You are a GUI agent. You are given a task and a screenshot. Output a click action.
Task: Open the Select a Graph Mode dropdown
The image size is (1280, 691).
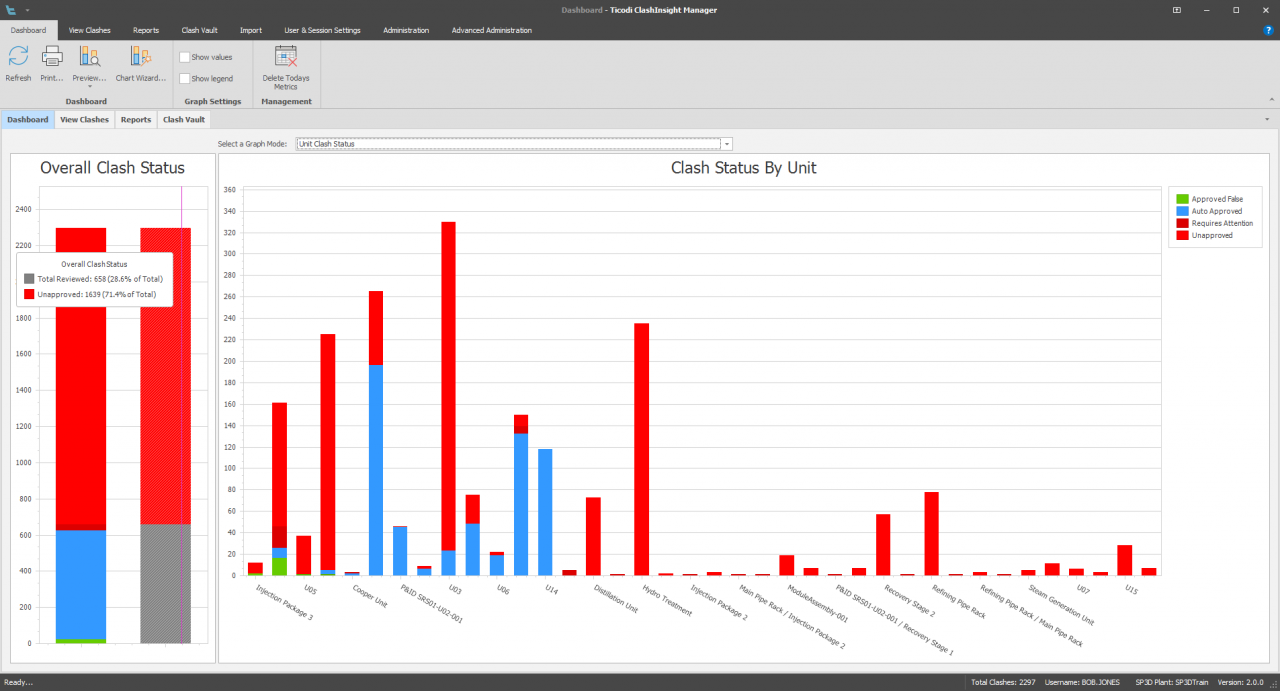coord(726,143)
